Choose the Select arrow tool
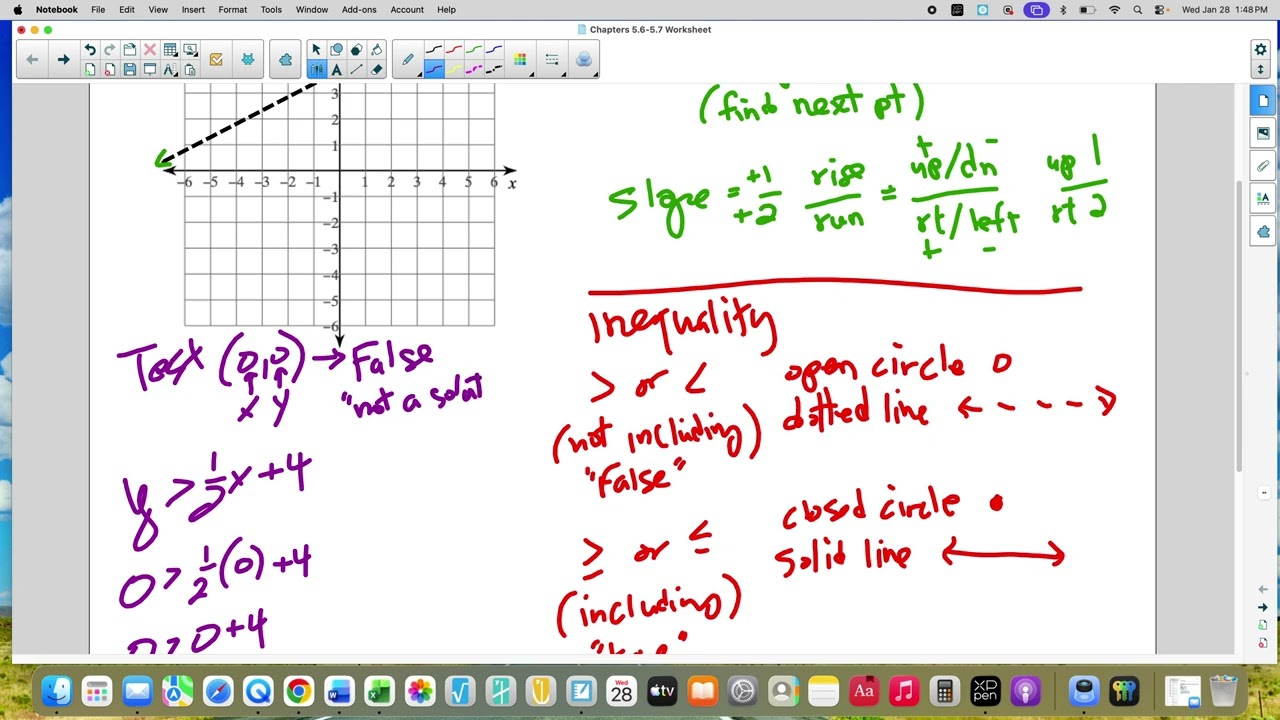 click(x=316, y=49)
